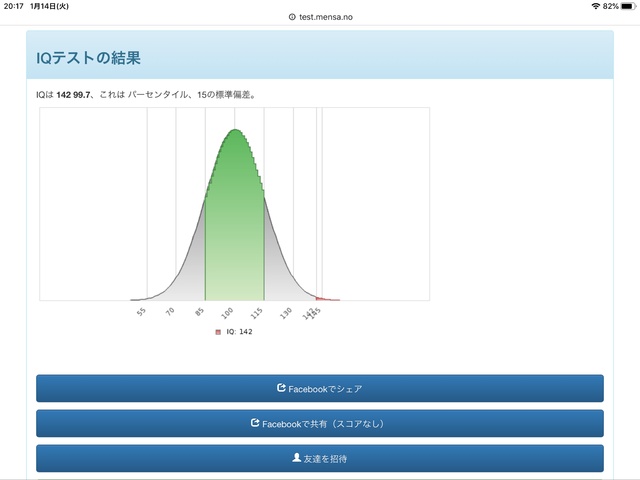This screenshot has height=480, width=640.
Task: Tap the 20:17 clock in status bar
Action: 13,6
